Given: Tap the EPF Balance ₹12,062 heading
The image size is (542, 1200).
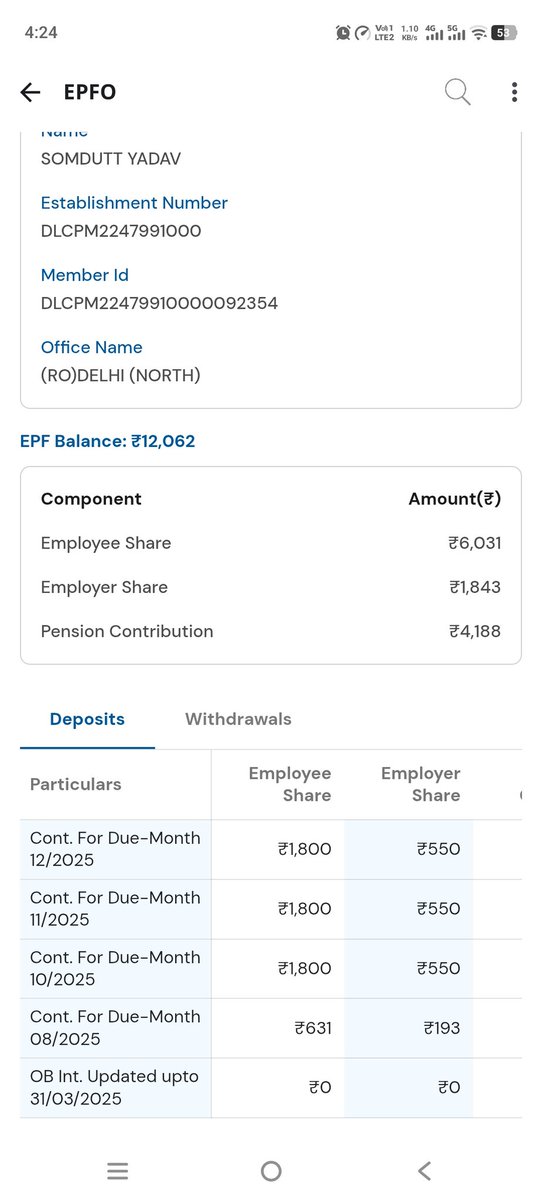Looking at the screenshot, I should (x=108, y=441).
